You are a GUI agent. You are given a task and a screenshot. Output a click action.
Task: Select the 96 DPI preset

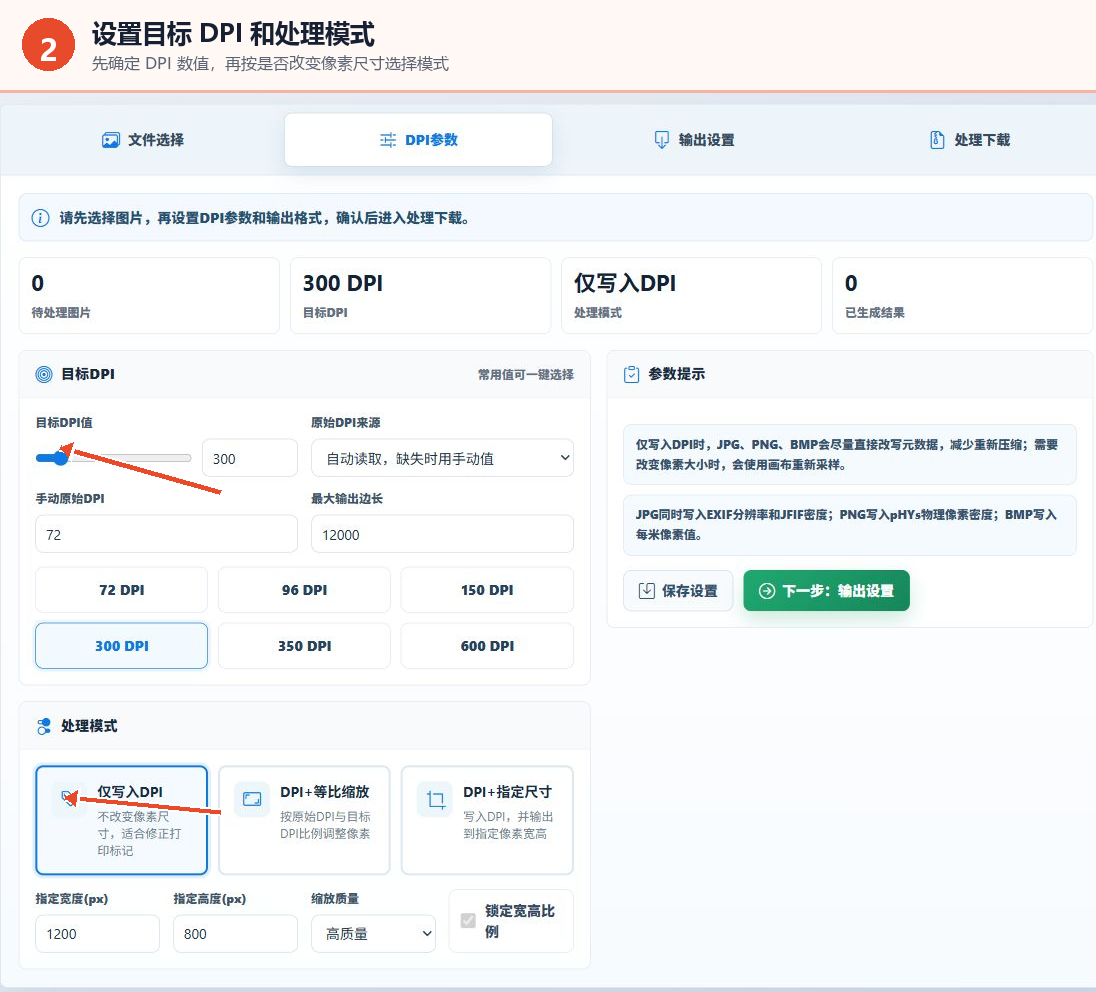[304, 590]
